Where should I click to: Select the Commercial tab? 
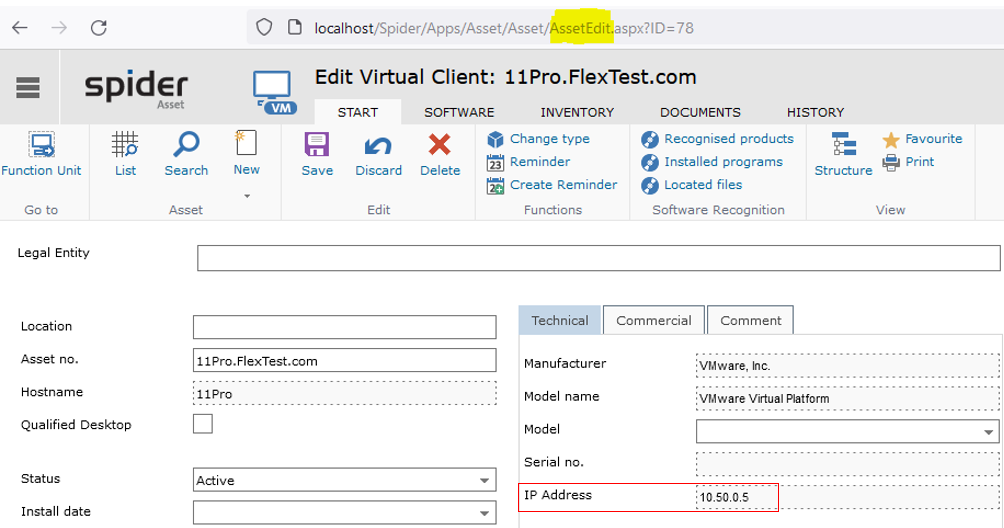coord(654,320)
